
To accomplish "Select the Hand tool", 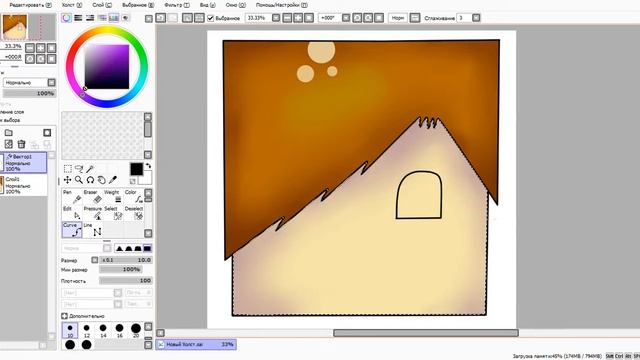I will pyautogui.click(x=101, y=180).
